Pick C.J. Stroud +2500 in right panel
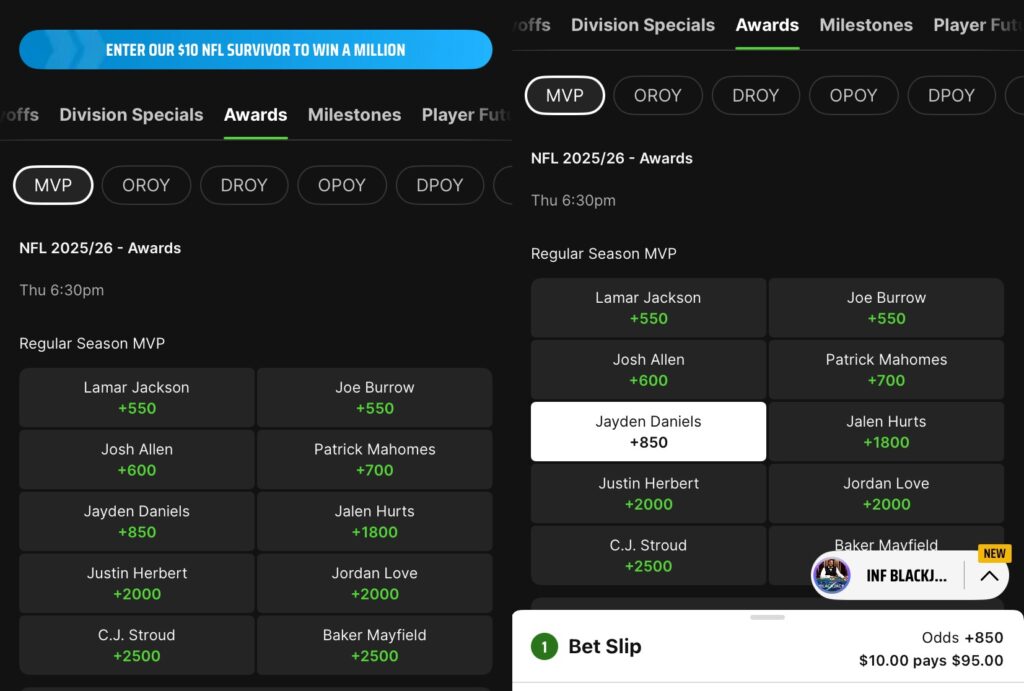Viewport: 1024px width, 691px height. [x=648, y=555]
